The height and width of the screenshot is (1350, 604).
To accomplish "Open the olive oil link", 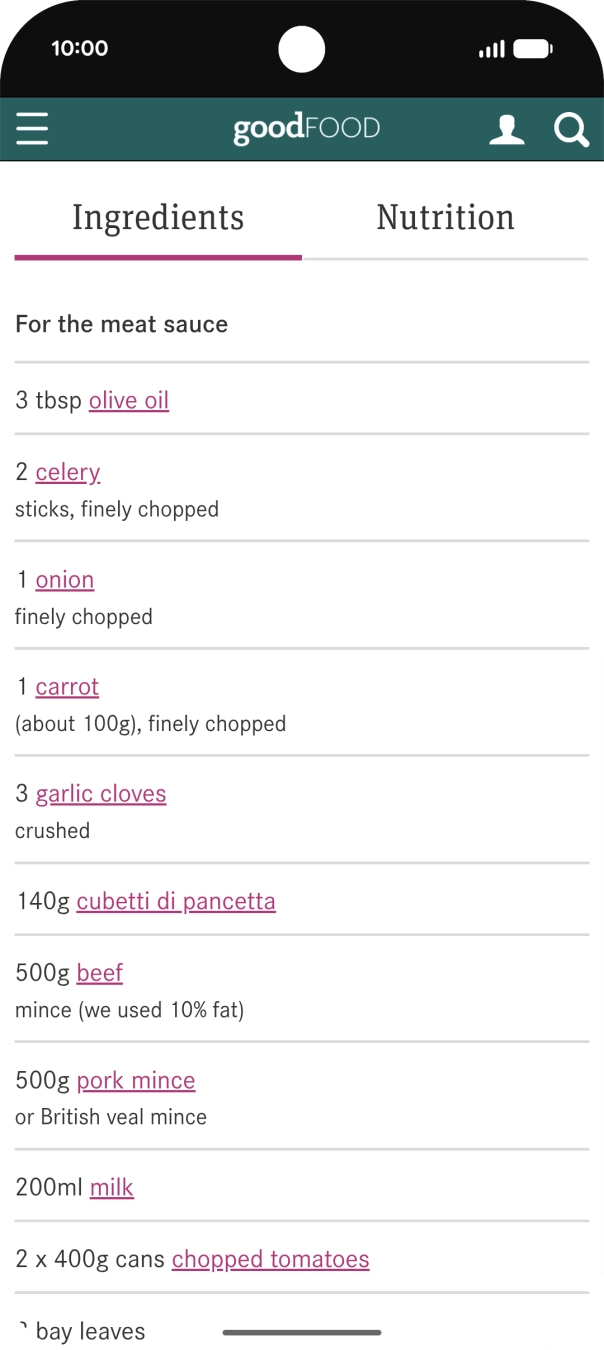I will (129, 400).
